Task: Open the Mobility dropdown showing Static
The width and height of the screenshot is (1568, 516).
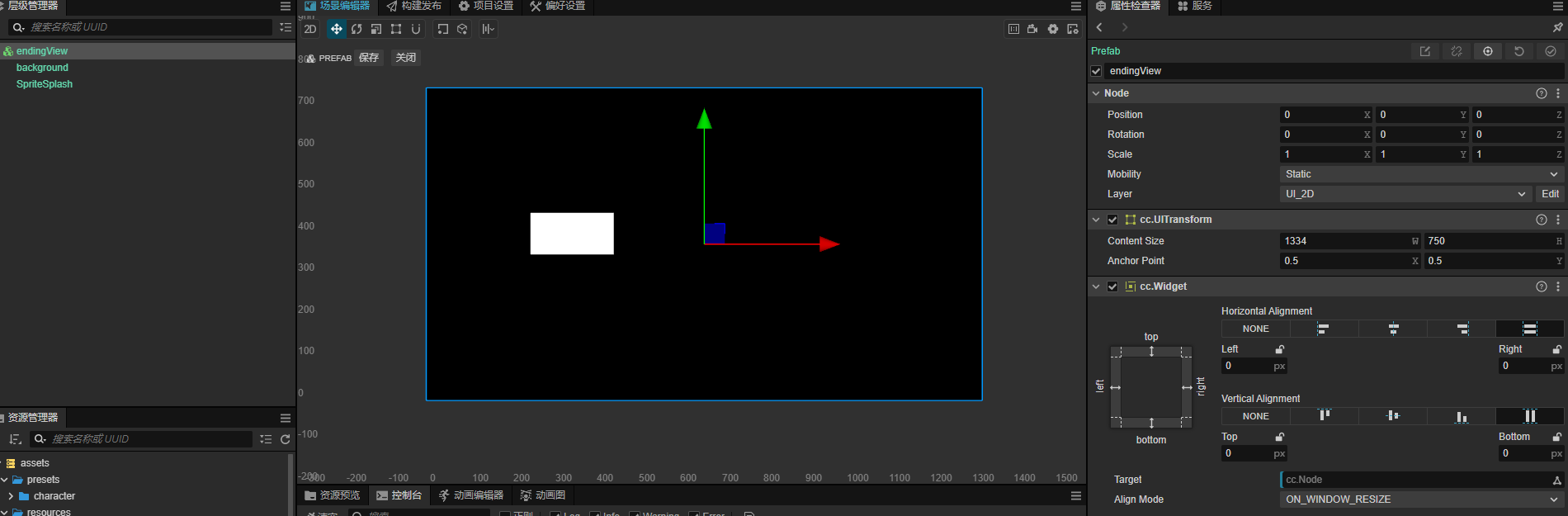Action: tap(1422, 174)
